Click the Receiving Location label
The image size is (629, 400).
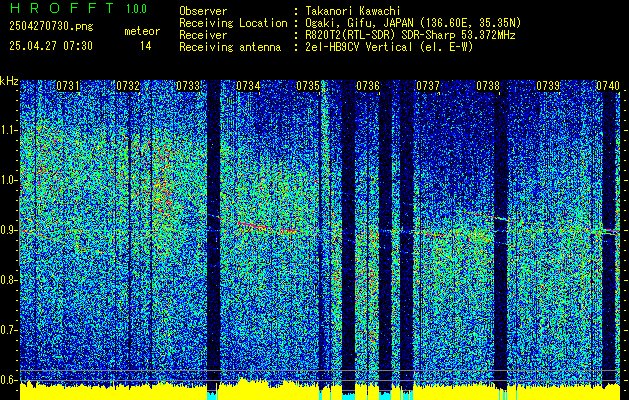[x=233, y=23]
